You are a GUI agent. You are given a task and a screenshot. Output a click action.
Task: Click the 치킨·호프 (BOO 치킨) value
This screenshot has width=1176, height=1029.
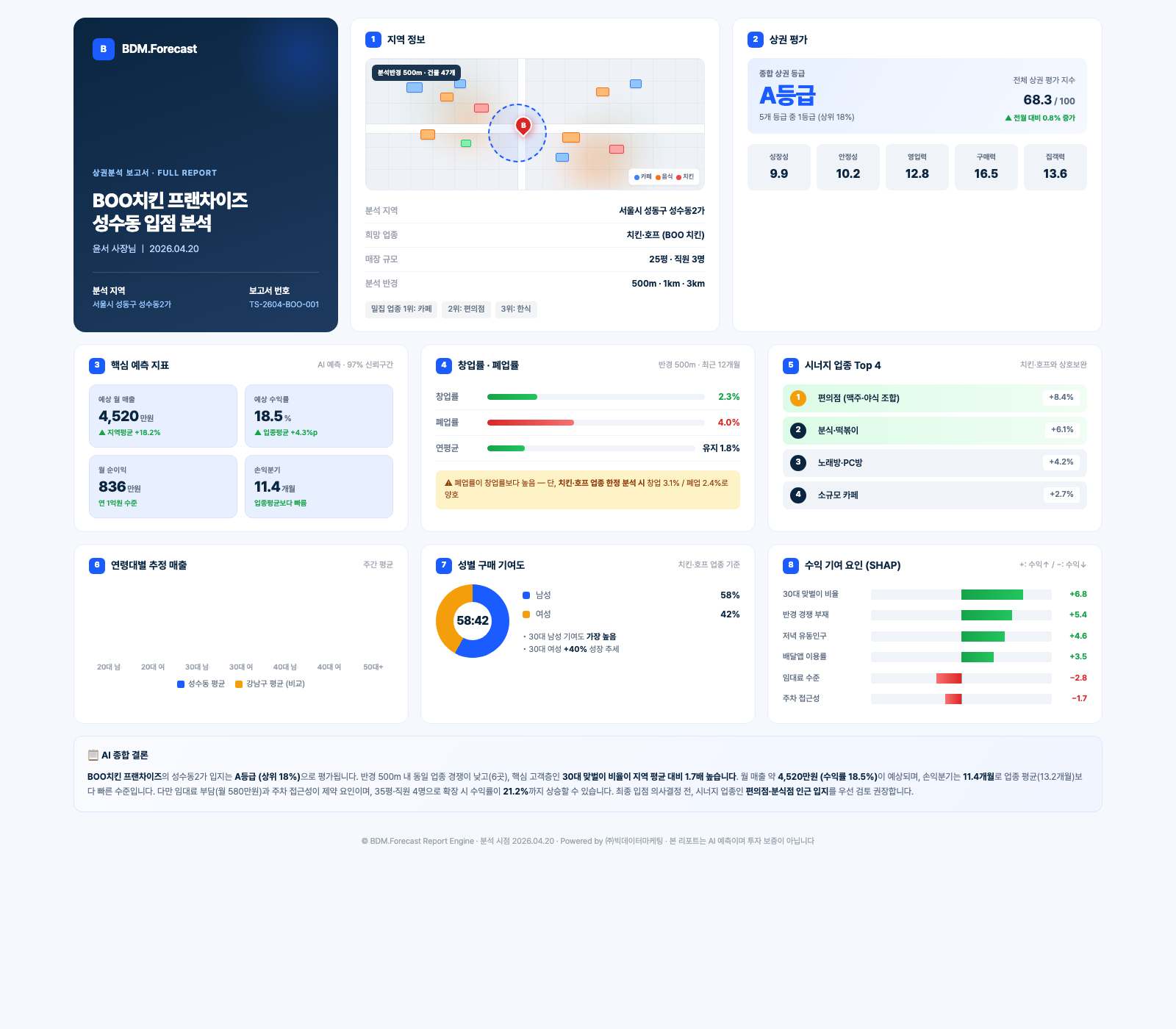[665, 235]
